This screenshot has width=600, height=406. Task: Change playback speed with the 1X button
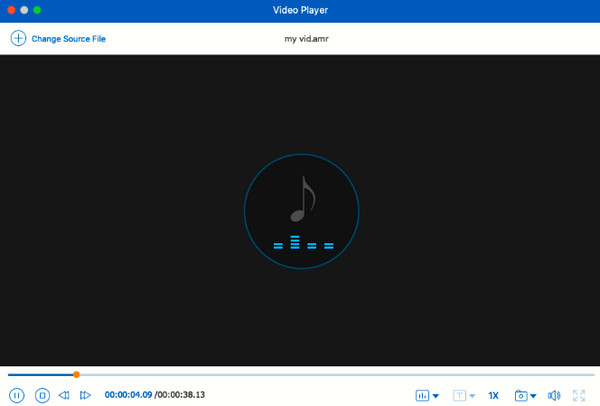[x=494, y=395]
